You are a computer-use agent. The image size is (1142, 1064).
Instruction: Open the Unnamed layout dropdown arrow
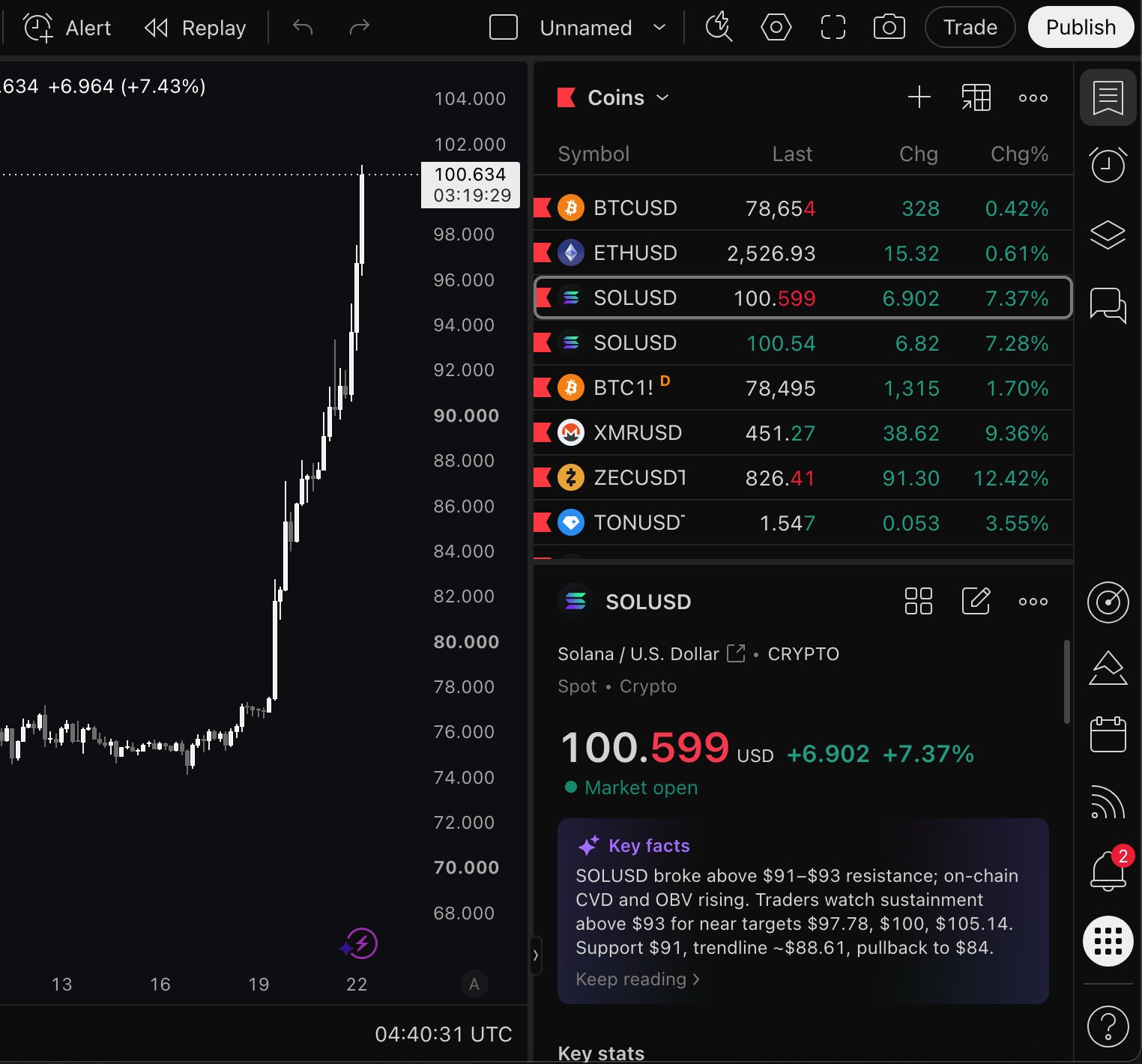(659, 28)
